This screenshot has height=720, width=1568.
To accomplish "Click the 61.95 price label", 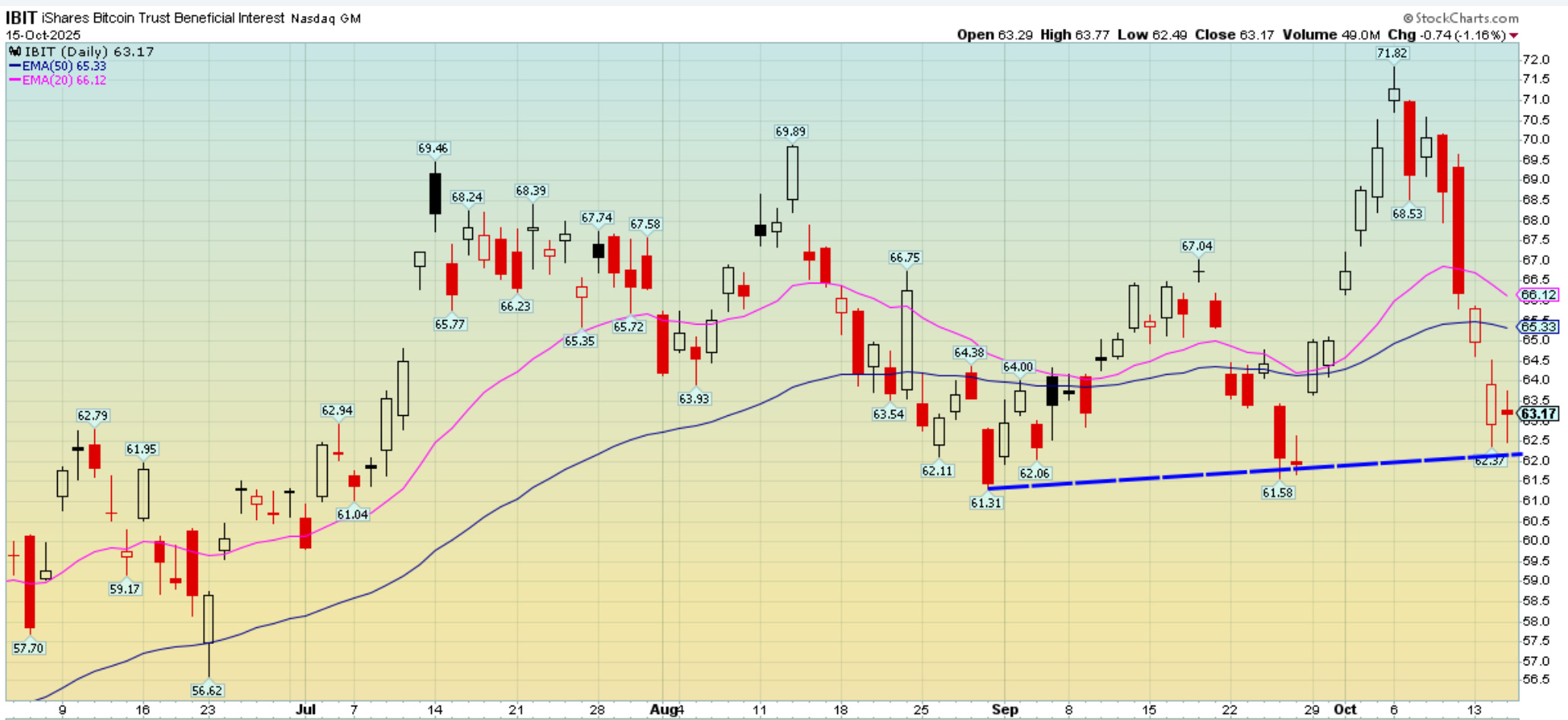I will pyautogui.click(x=141, y=449).
